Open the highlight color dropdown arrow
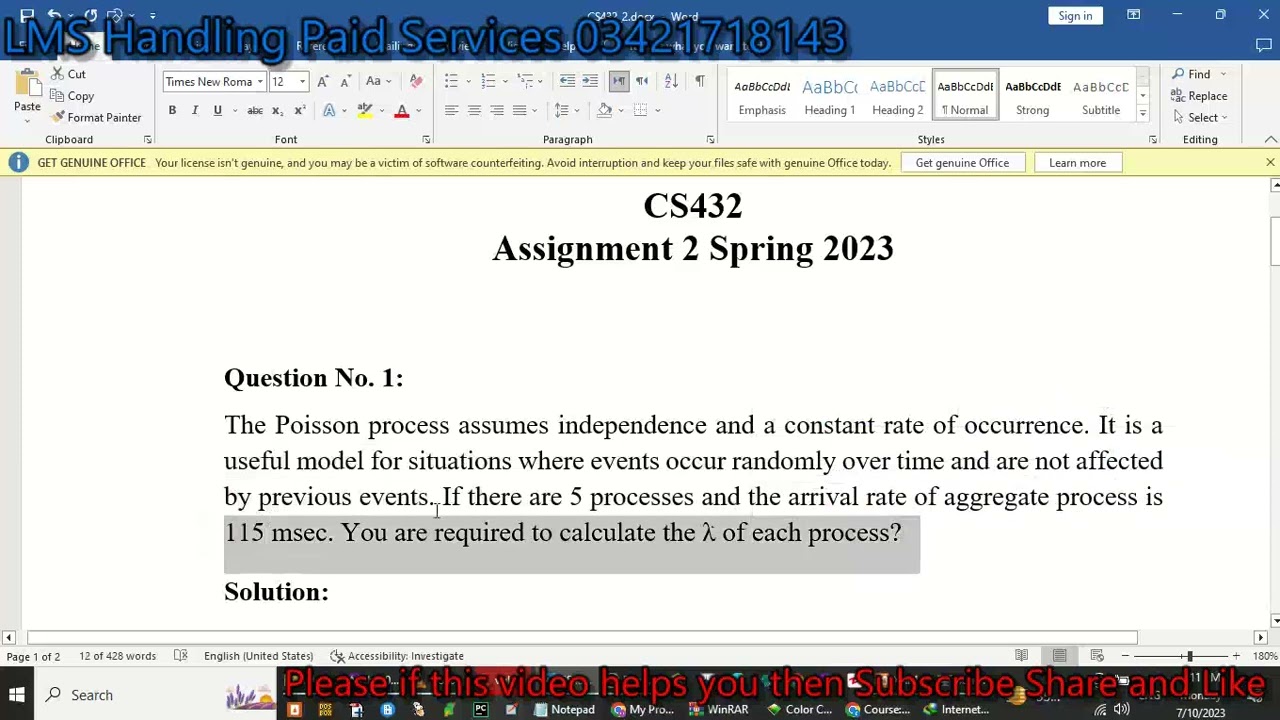The height and width of the screenshot is (720, 1280). coord(381,110)
